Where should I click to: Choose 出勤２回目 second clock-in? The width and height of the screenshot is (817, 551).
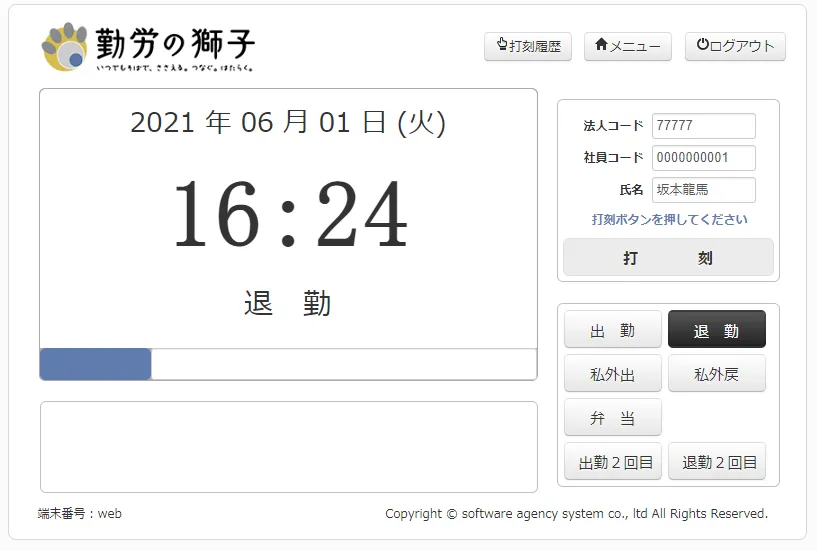click(x=612, y=462)
